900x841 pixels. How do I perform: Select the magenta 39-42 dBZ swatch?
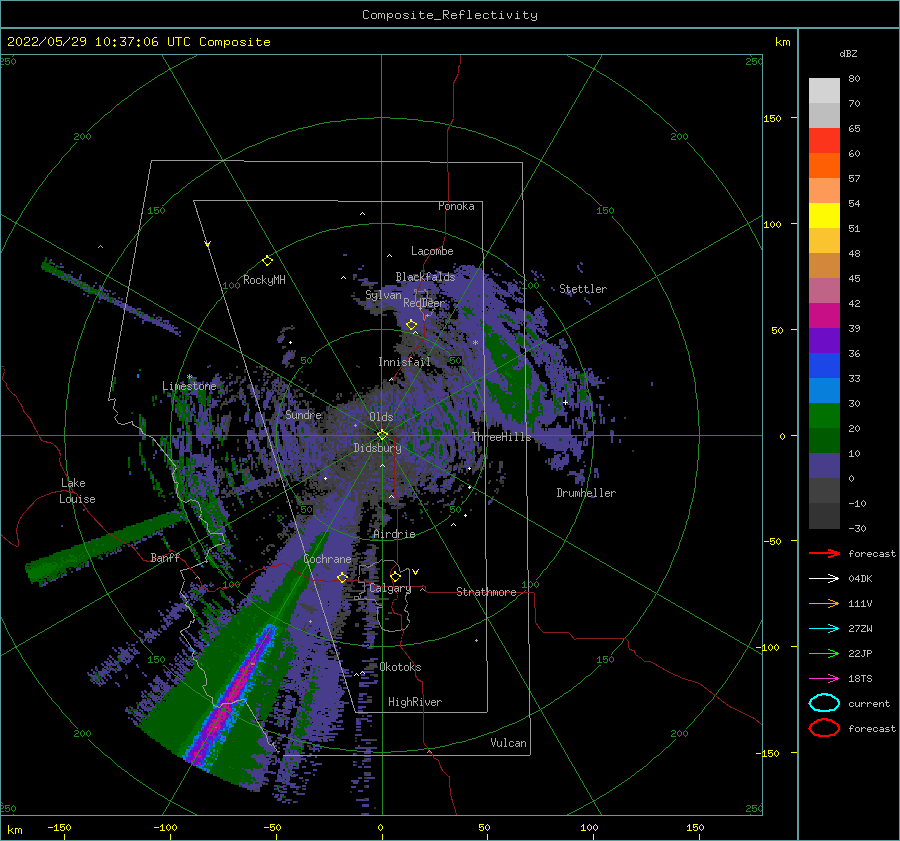tap(824, 316)
